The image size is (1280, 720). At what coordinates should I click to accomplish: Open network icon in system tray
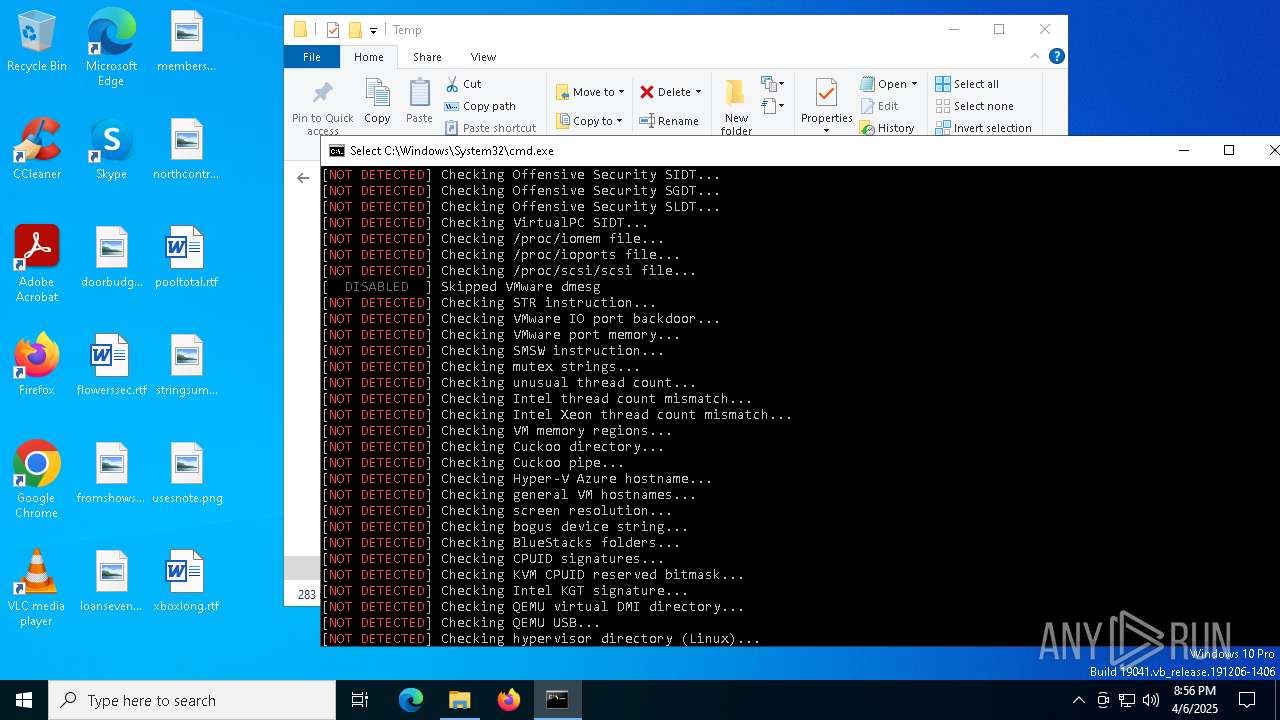[1127, 700]
